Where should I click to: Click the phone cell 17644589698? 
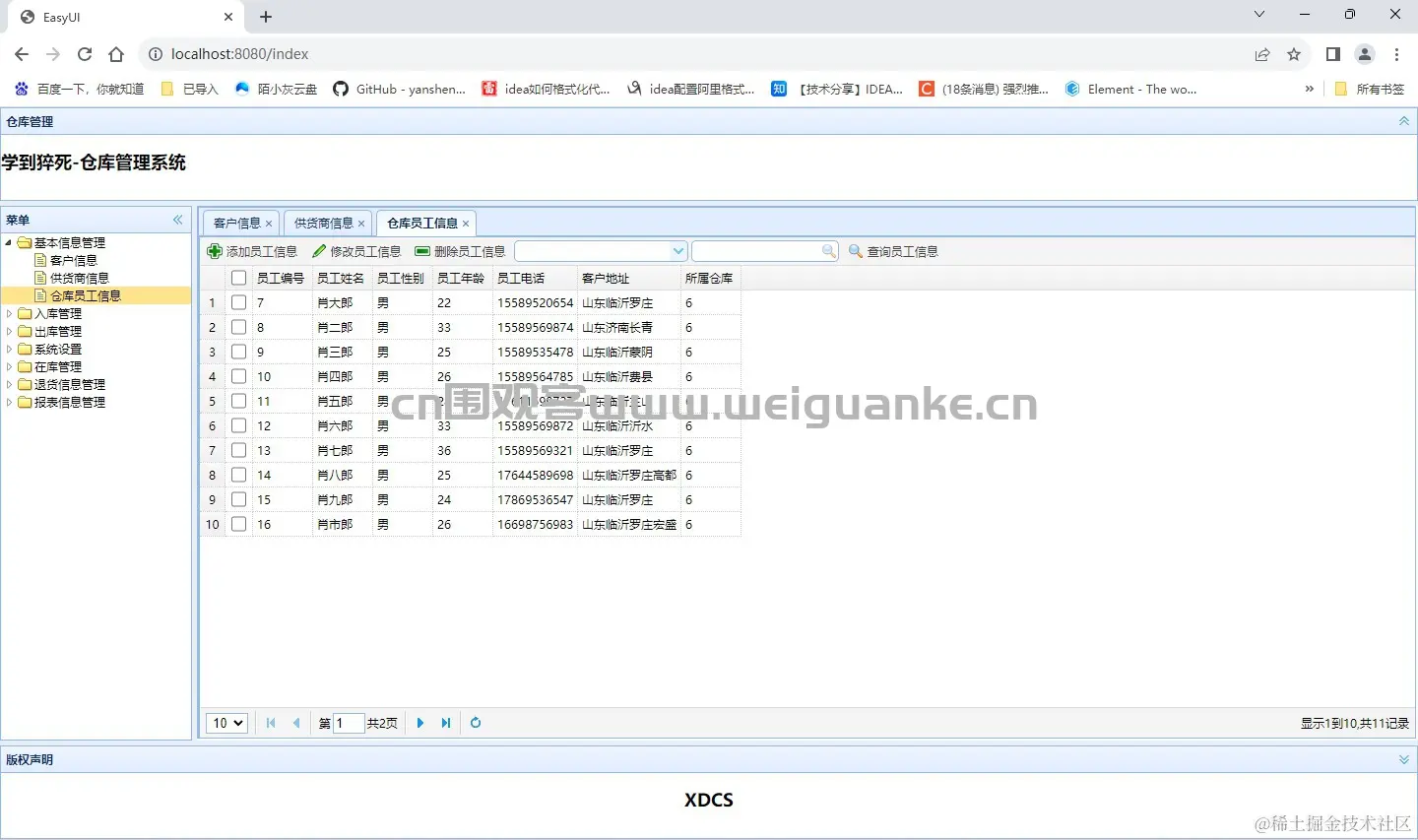click(535, 475)
